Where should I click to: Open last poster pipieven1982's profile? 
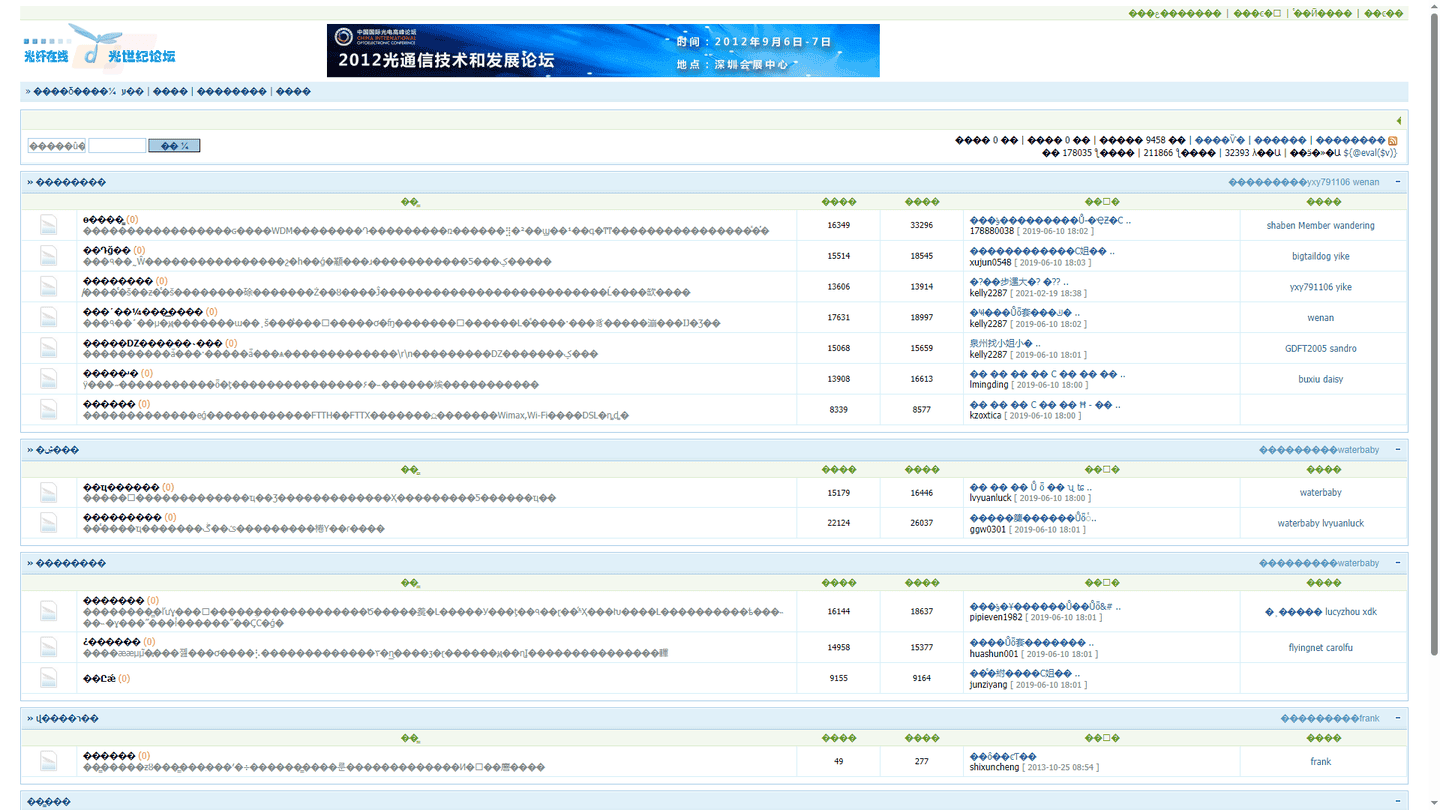click(x=996, y=617)
